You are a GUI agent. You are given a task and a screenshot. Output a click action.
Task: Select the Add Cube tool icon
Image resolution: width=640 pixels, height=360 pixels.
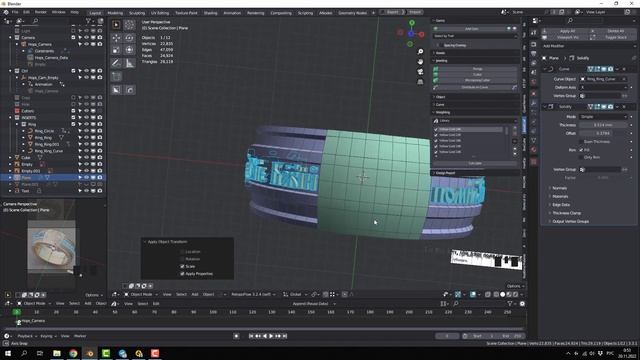[116, 76]
